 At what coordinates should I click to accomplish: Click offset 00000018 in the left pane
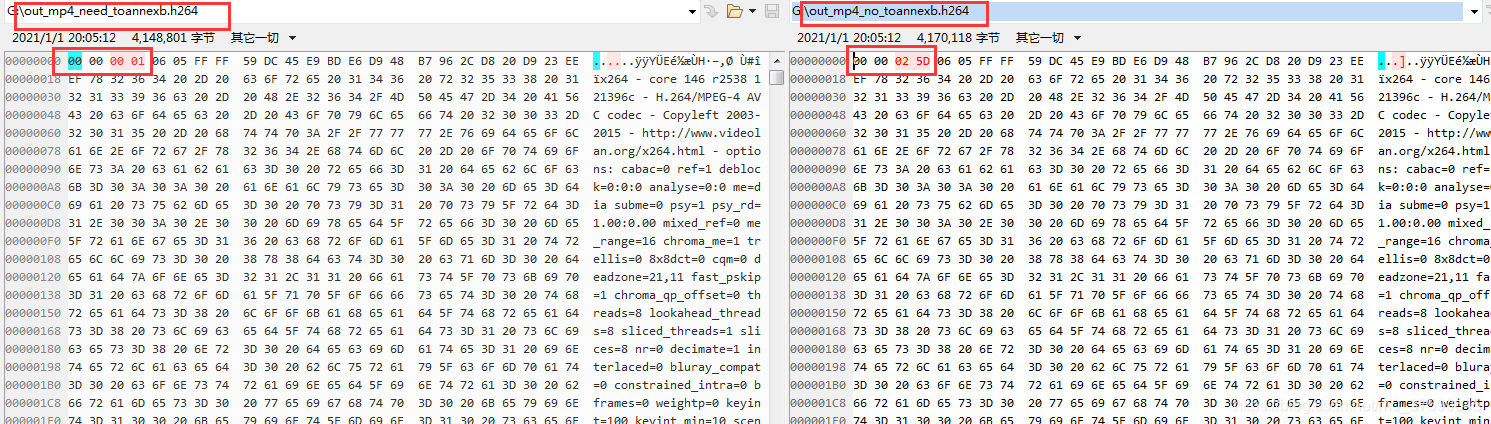tap(33, 79)
